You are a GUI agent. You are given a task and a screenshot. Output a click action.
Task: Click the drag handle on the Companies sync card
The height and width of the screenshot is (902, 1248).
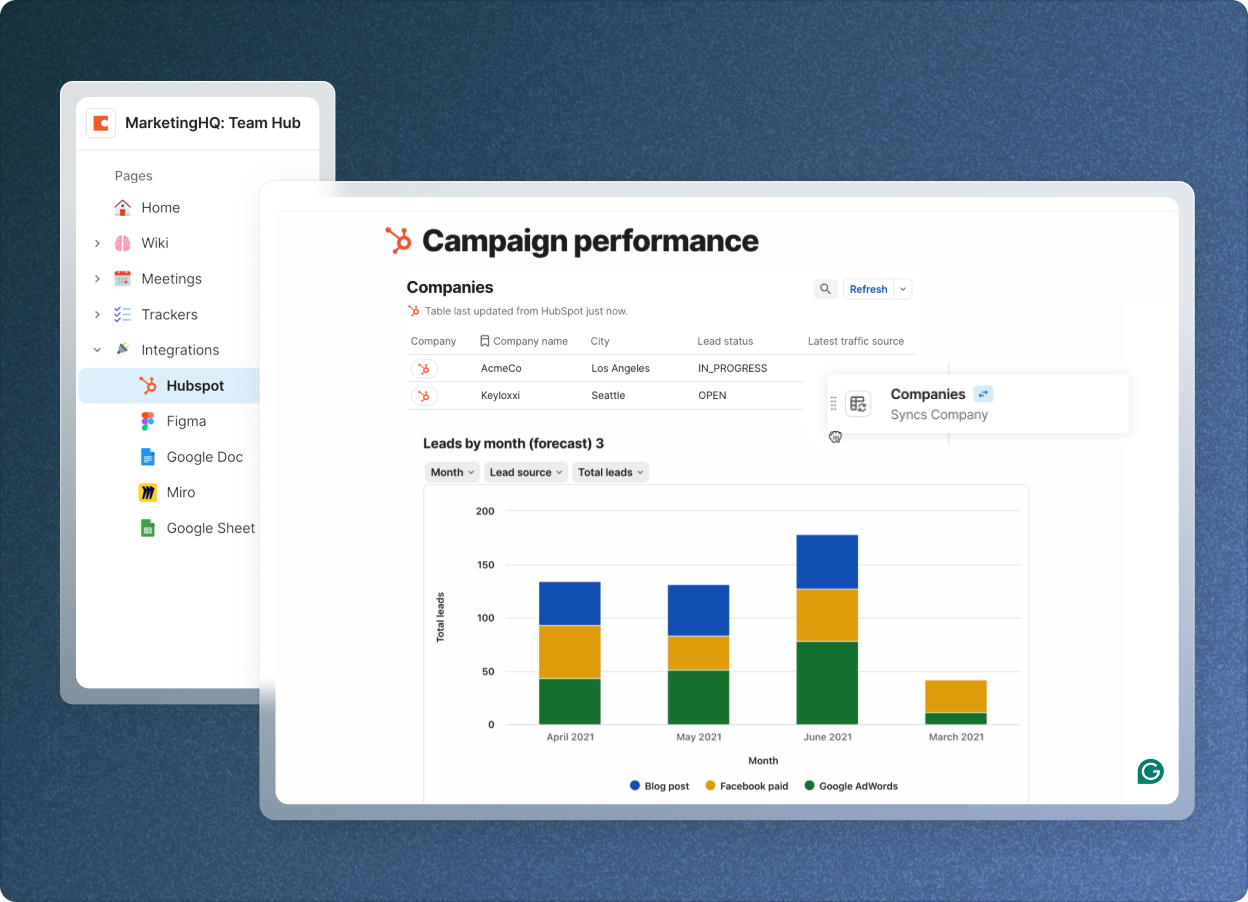pyautogui.click(x=834, y=403)
